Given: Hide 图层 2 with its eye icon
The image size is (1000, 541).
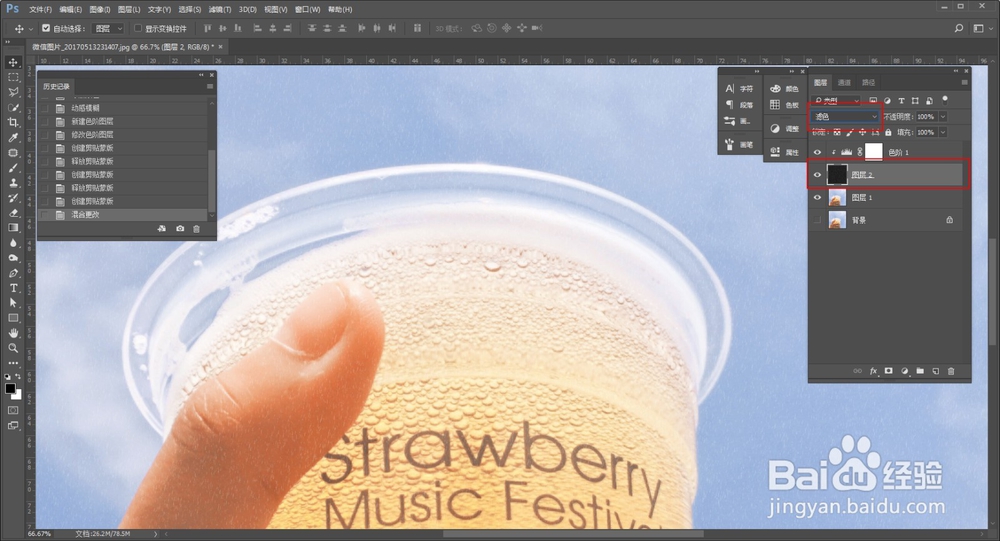Looking at the screenshot, I should pyautogui.click(x=817, y=174).
